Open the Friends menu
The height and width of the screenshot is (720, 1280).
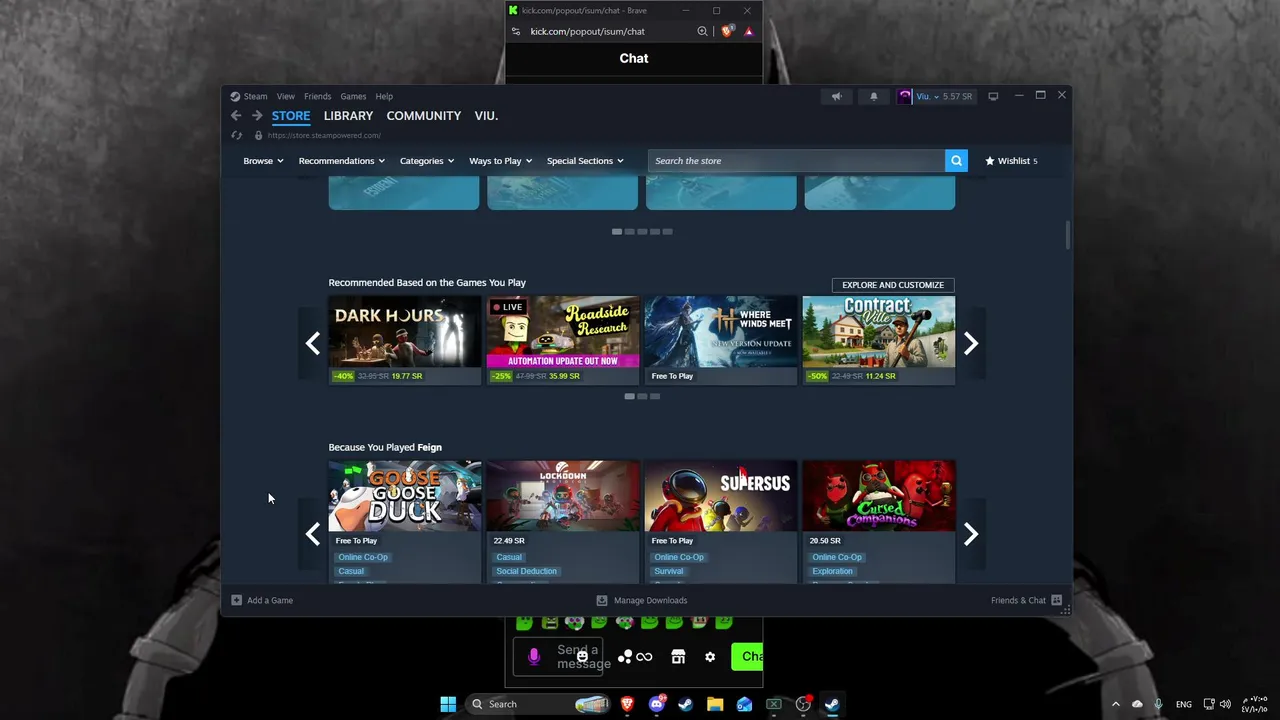tap(317, 96)
